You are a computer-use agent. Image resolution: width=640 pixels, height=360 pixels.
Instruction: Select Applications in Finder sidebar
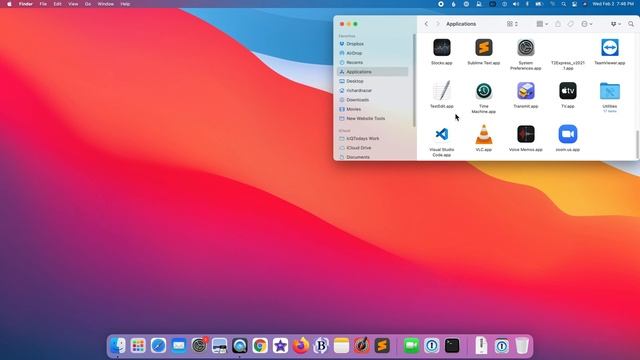click(x=372, y=72)
